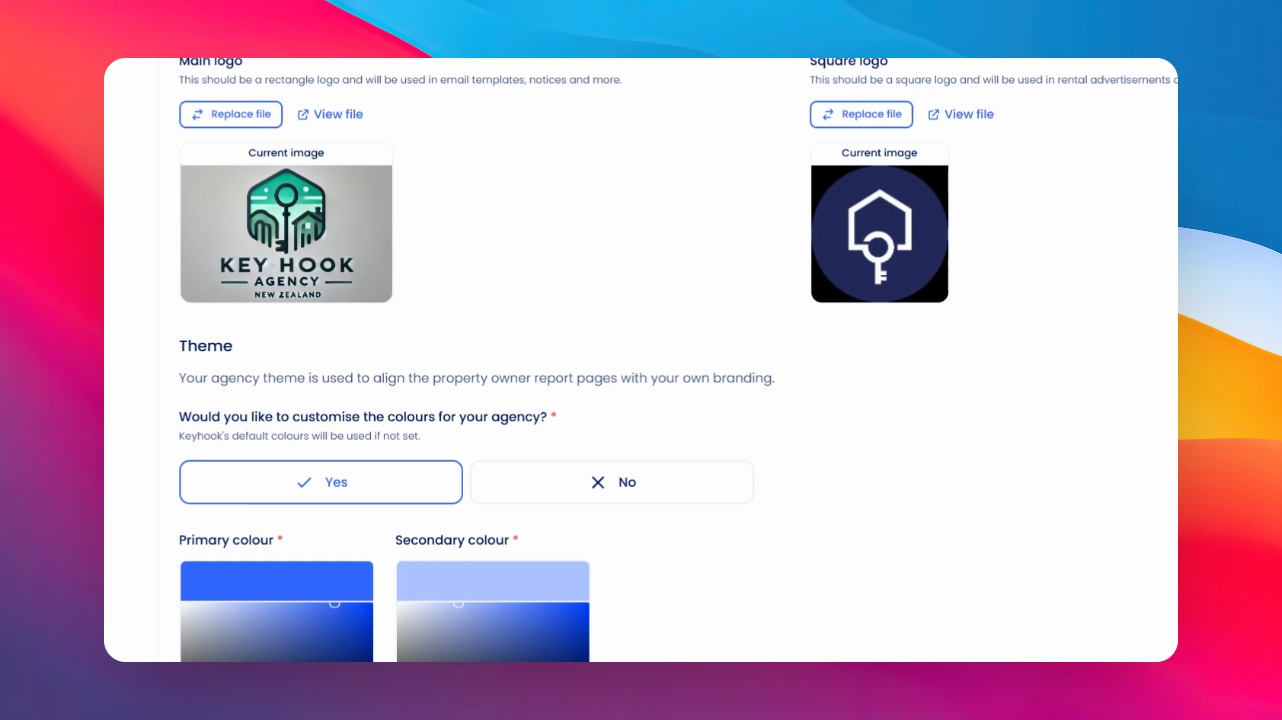This screenshot has width=1282, height=720.
Task: Click the Theme section heading
Action: point(206,346)
